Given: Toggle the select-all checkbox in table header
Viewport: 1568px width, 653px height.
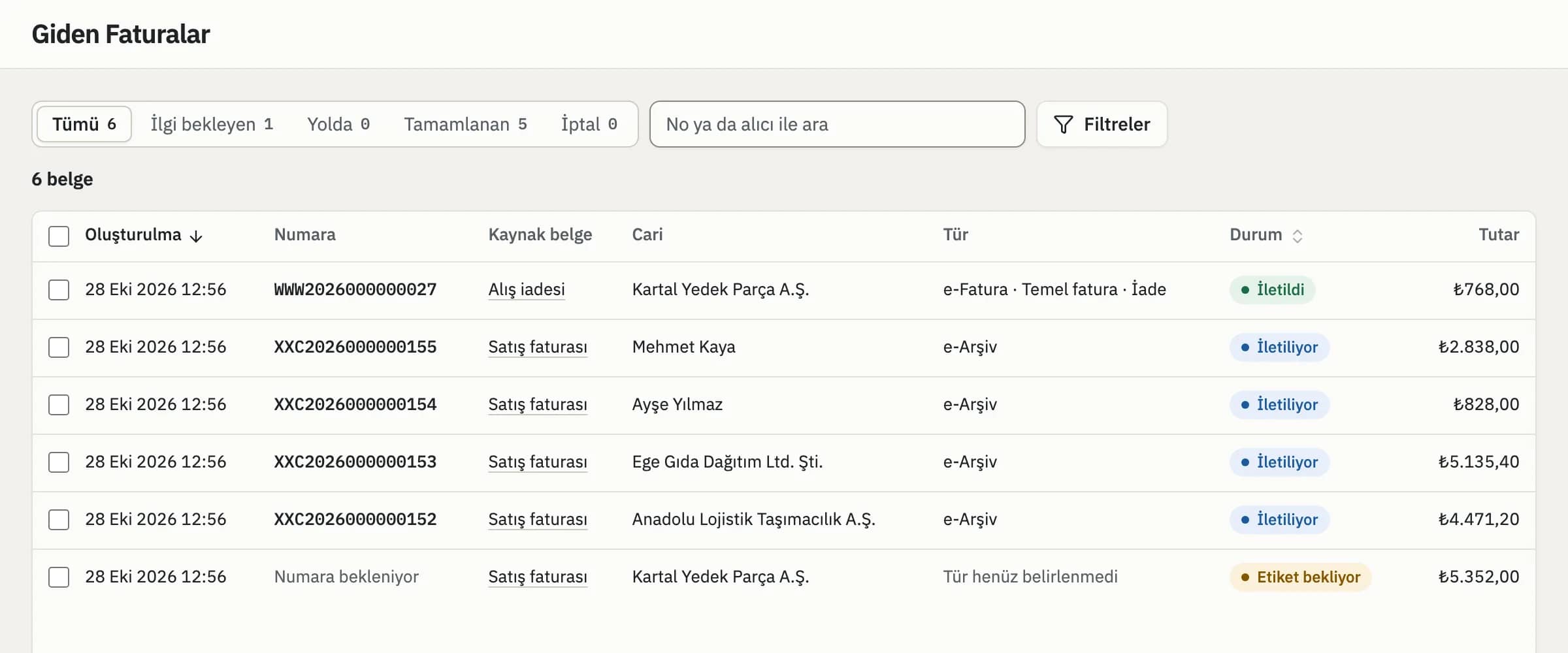Looking at the screenshot, I should tap(59, 236).
